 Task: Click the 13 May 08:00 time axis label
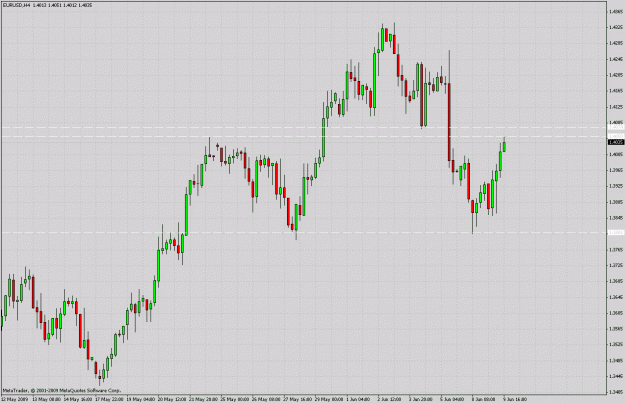tap(46, 399)
